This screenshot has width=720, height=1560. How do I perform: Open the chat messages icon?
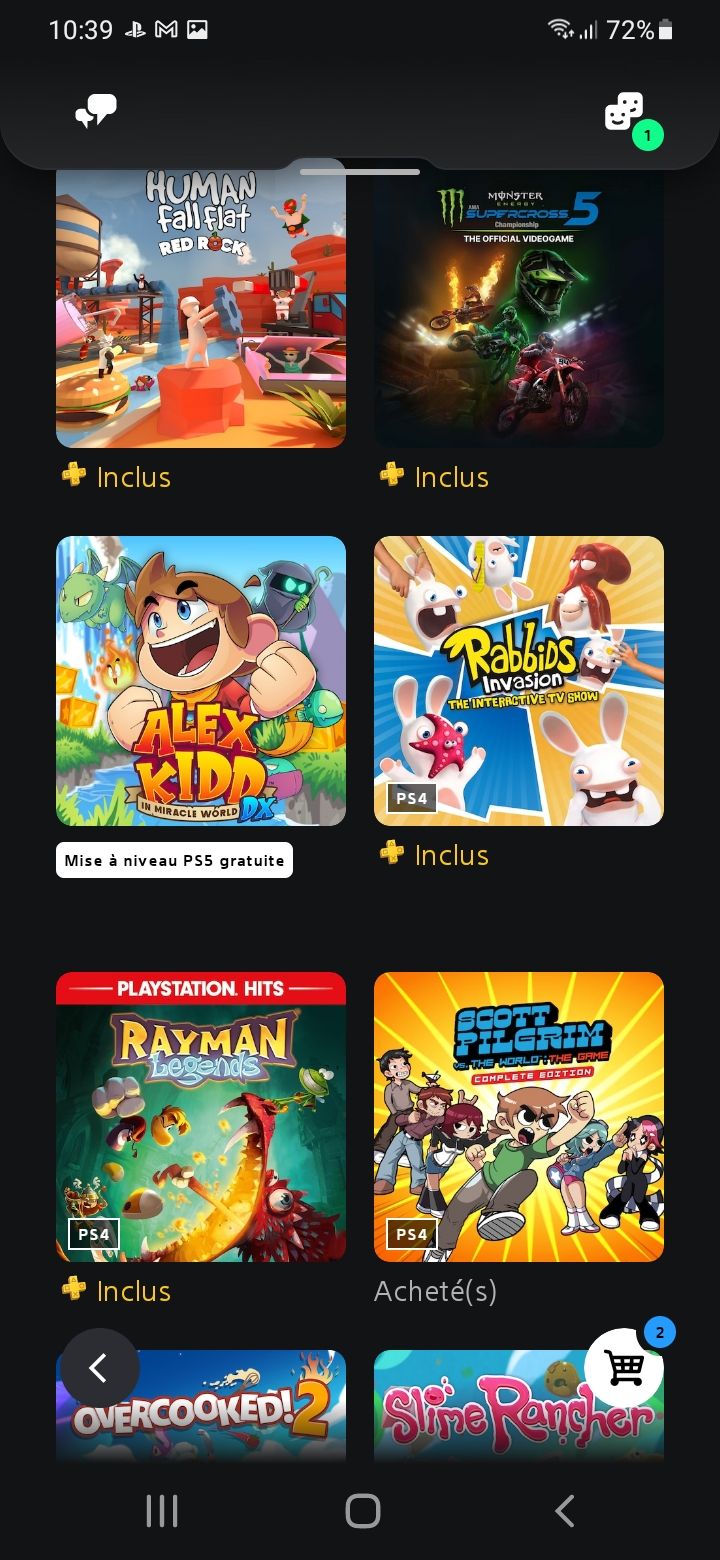pyautogui.click(x=96, y=111)
